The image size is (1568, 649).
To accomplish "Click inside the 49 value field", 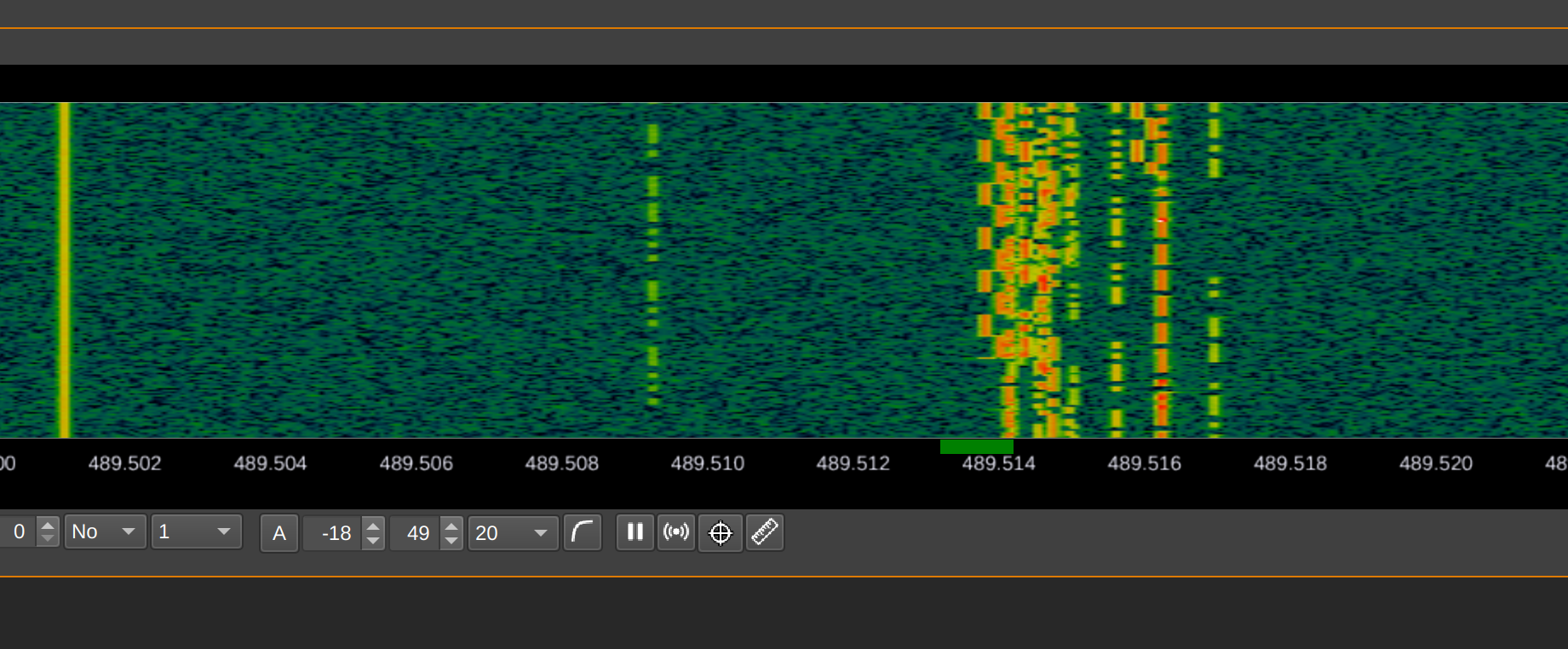I will click(x=416, y=533).
